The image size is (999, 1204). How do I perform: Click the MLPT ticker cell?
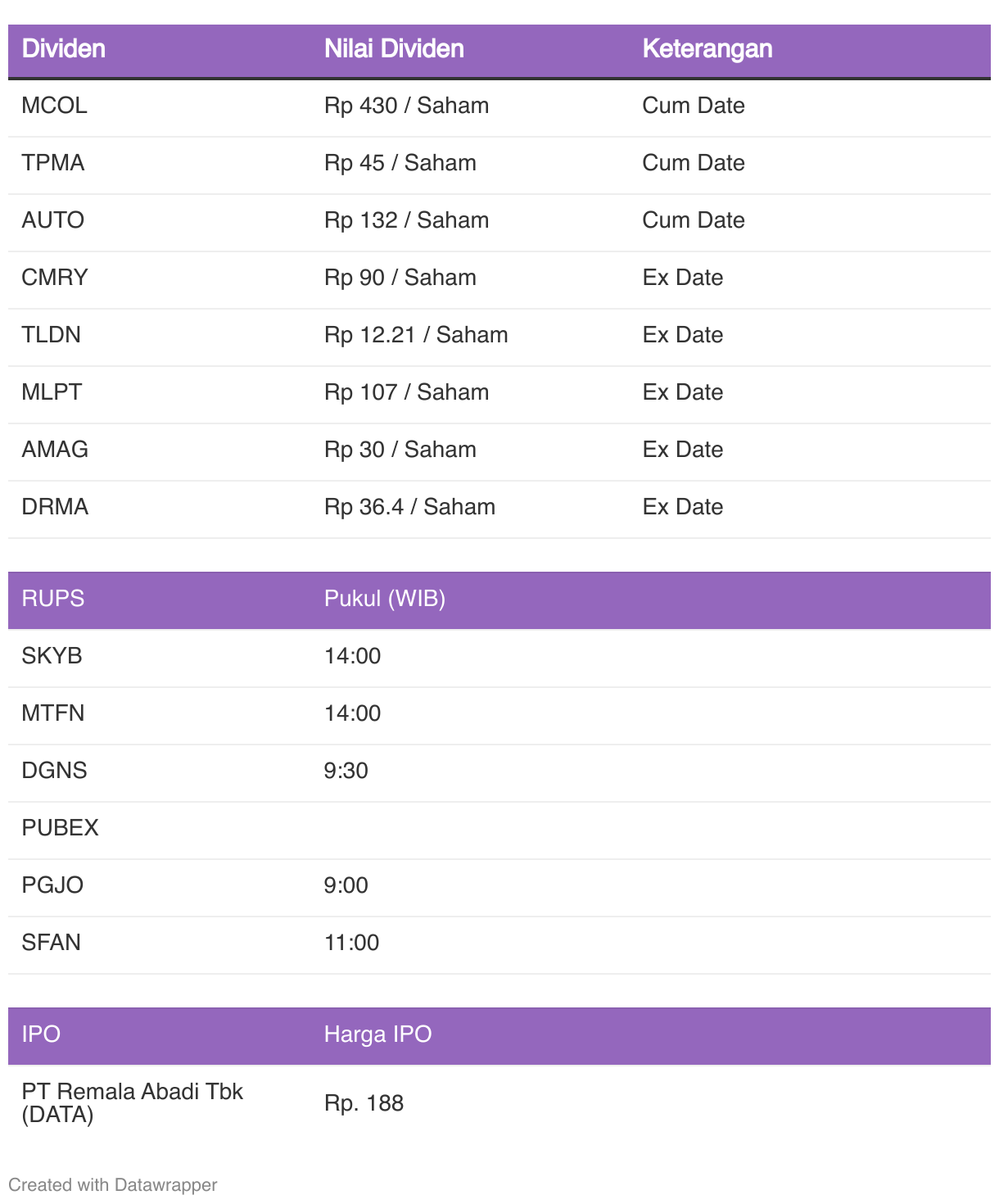click(x=52, y=392)
